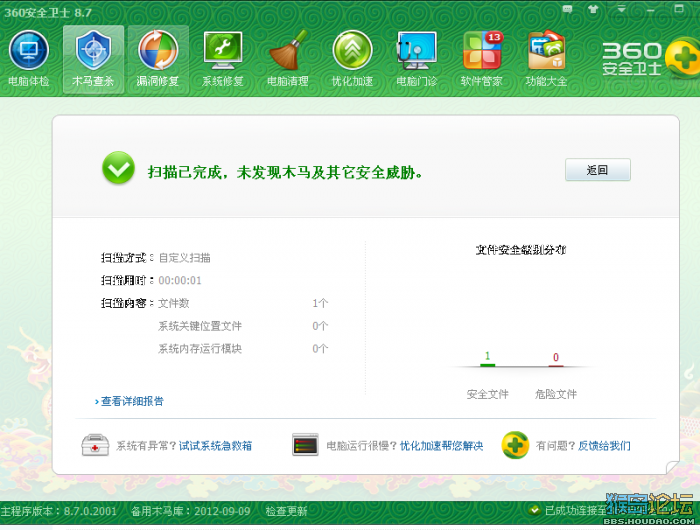The image size is (700, 530).
Task: Click 检查更新 in status bar
Action: pos(286,511)
